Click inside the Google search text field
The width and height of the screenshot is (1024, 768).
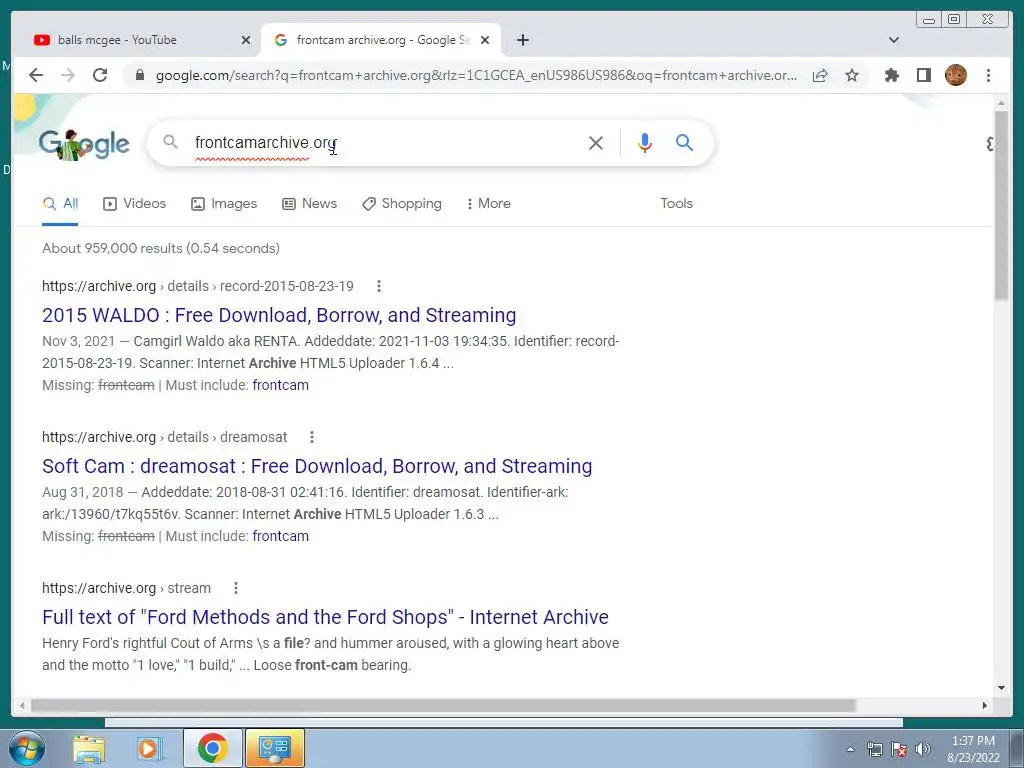(385, 142)
